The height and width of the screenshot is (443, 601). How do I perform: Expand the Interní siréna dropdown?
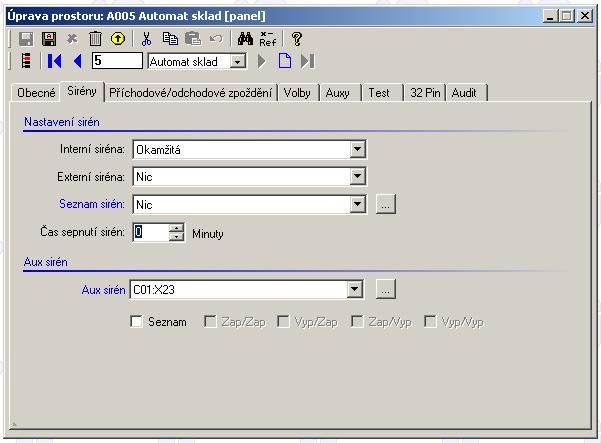tap(358, 150)
